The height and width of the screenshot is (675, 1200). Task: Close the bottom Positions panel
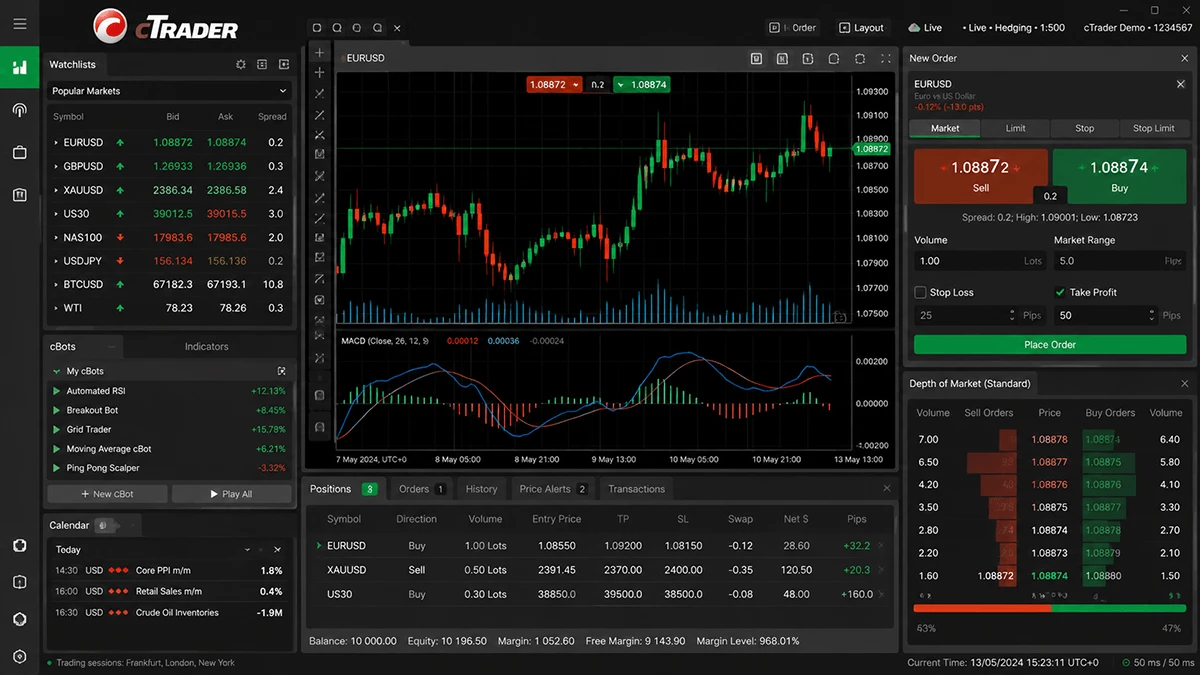coord(887,488)
